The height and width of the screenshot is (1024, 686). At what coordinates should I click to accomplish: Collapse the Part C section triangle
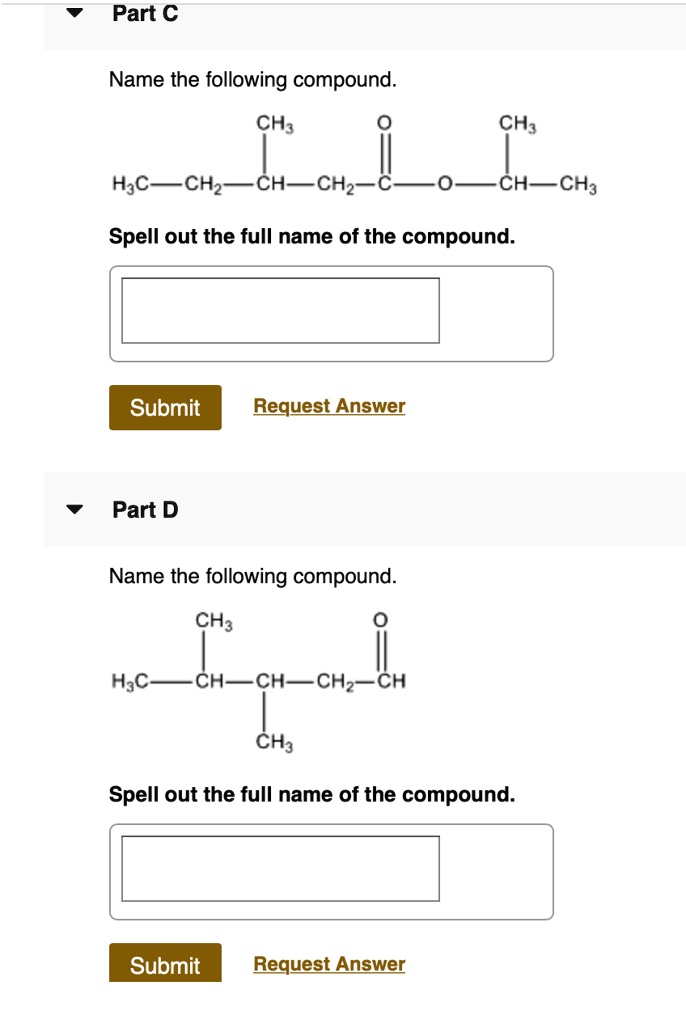click(x=74, y=14)
